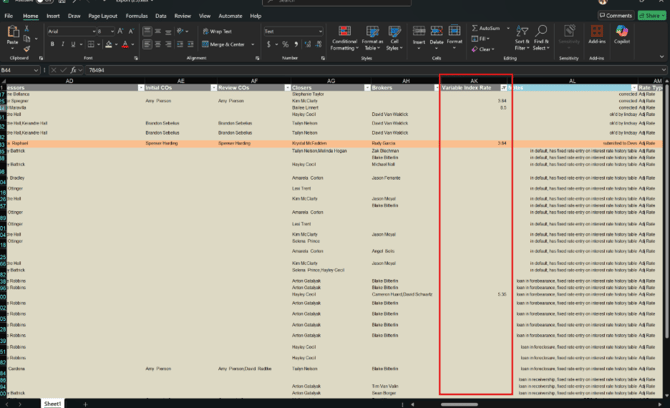This screenshot has height=408, width=670.
Task: Click the Decrease Indent icon
Action: (x=180, y=44)
